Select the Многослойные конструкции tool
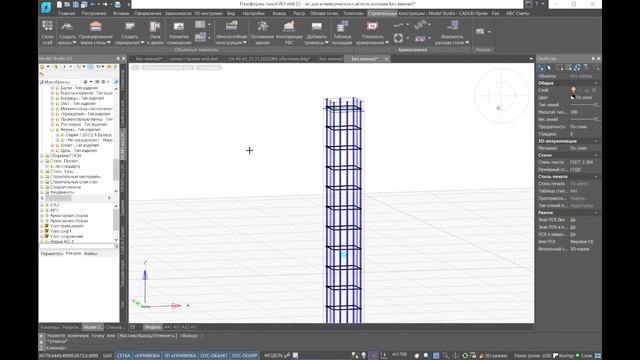 pos(231,32)
